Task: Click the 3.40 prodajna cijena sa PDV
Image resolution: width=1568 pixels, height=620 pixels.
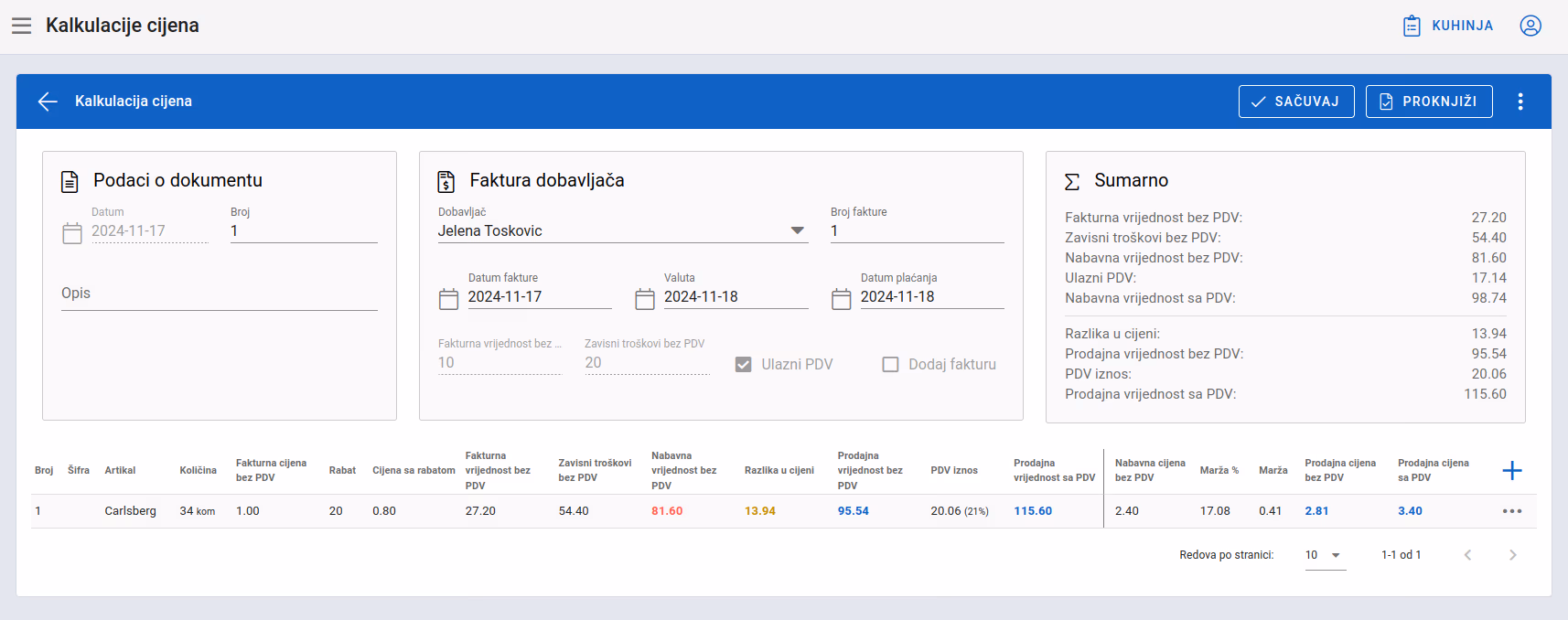Action: (1410, 511)
